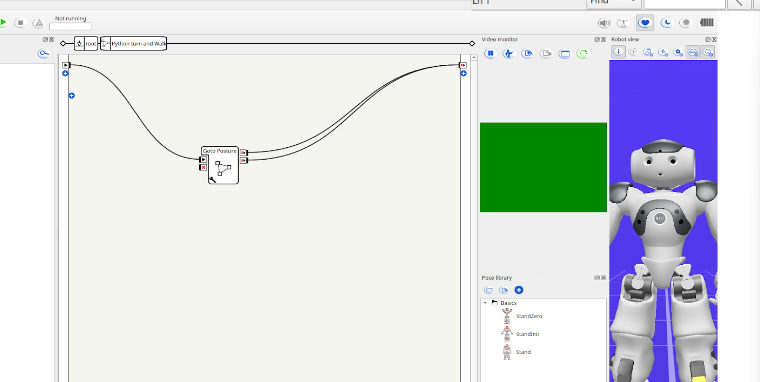Add an input with the upper left plus
The image size is (760, 382).
(x=65, y=73)
